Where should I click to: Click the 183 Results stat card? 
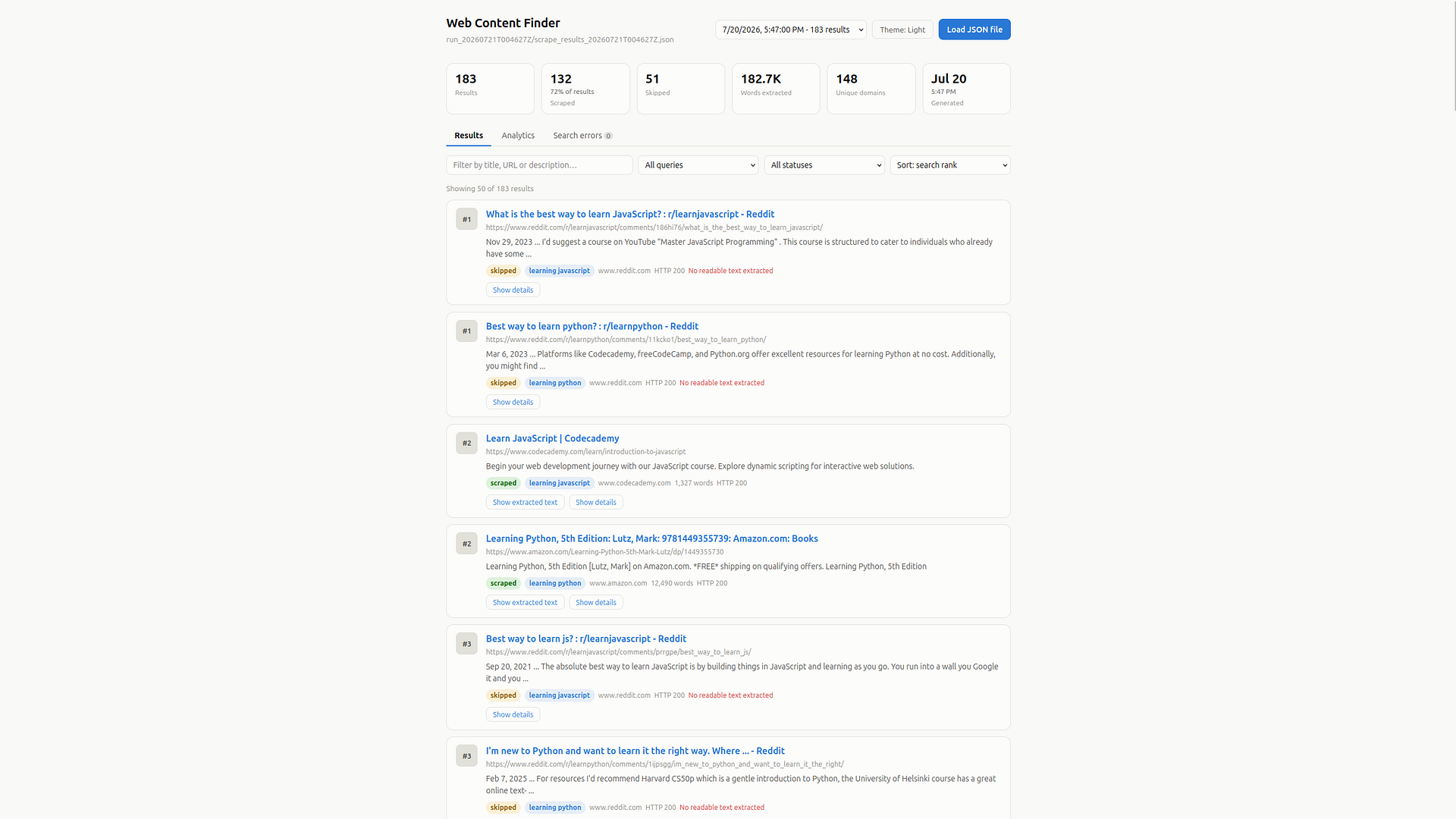click(490, 89)
